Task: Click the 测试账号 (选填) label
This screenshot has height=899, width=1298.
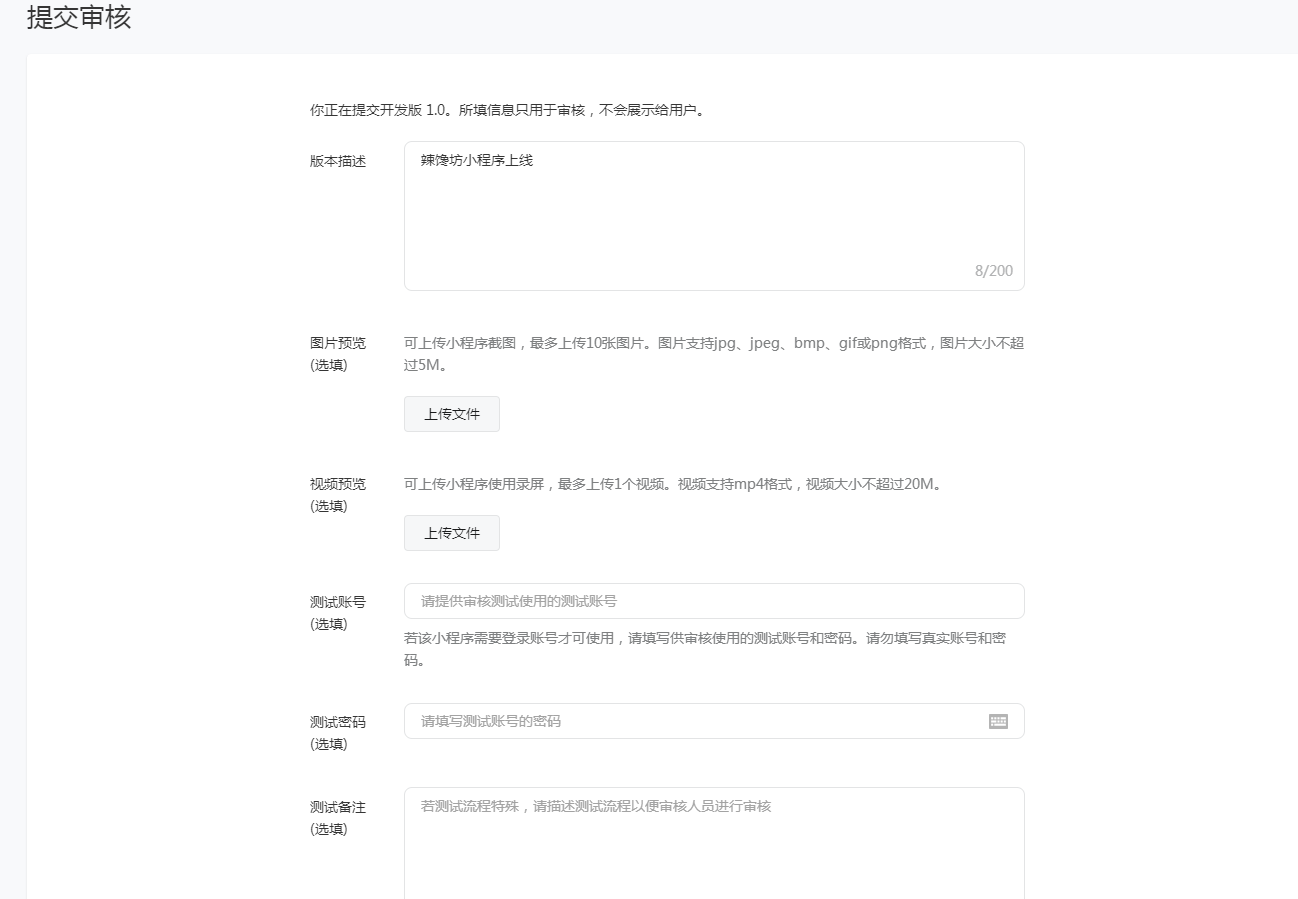Action: (338, 612)
